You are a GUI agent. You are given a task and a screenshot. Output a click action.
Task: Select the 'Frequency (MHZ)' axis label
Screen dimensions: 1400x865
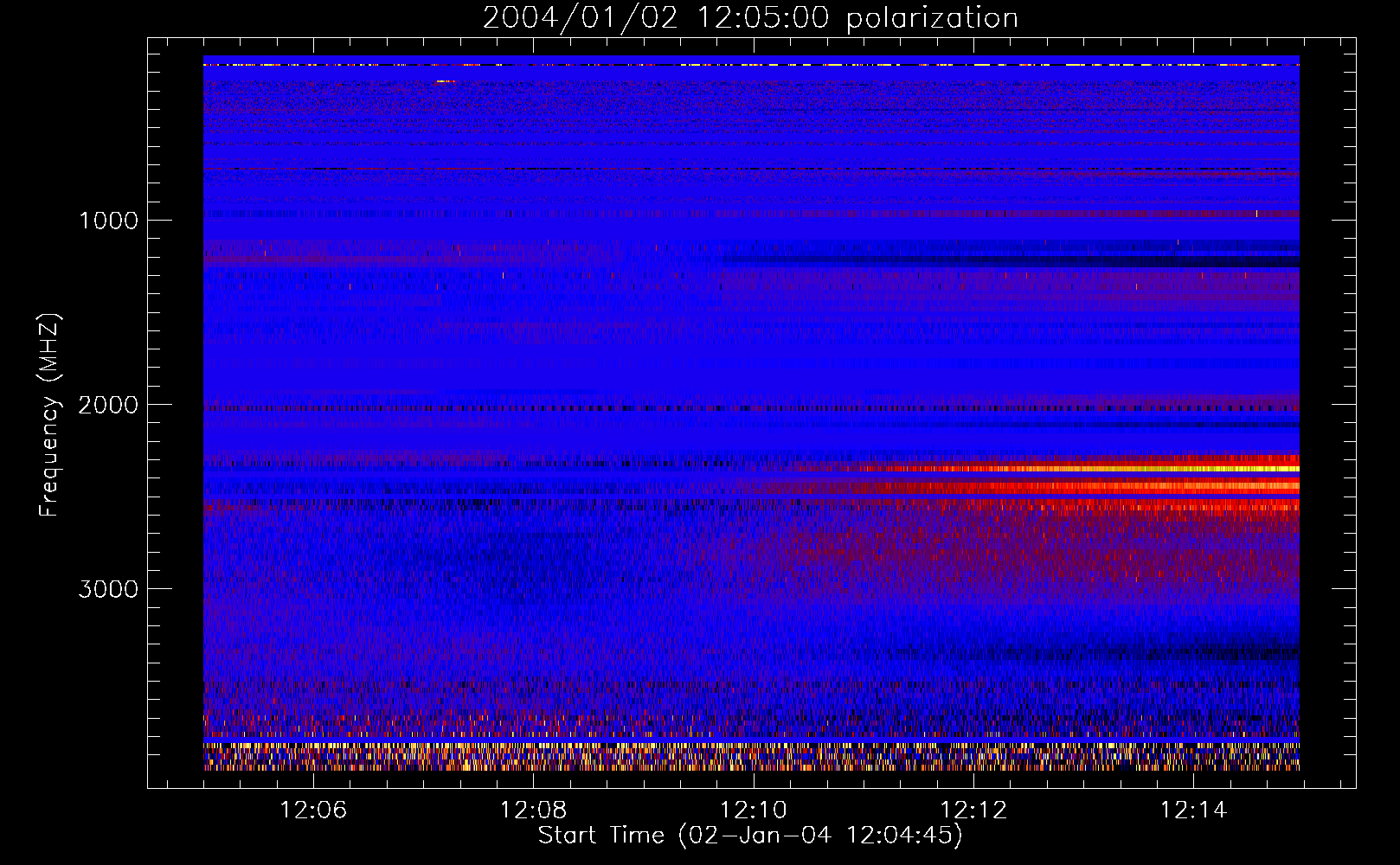[50, 415]
